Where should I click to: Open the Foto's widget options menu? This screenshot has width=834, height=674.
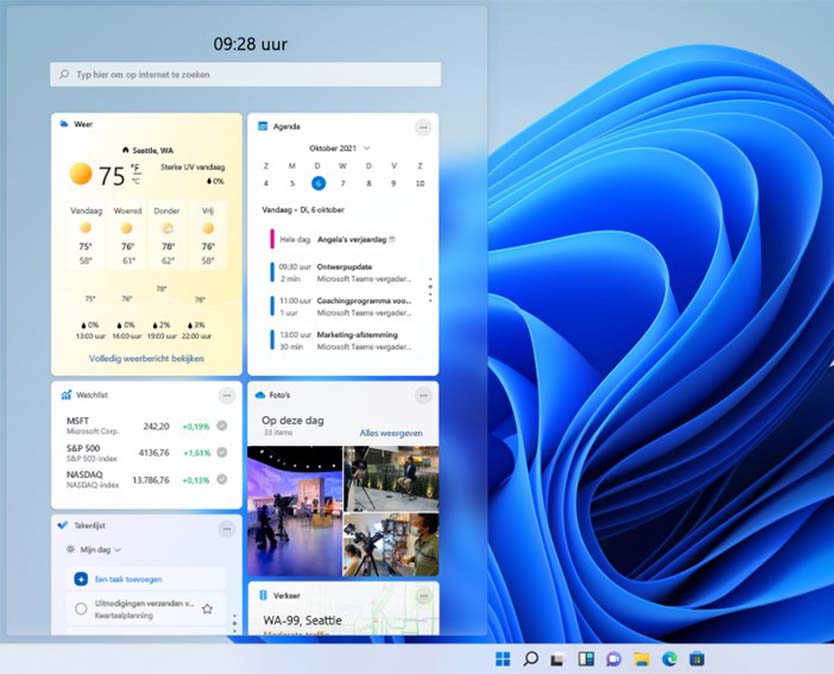click(424, 395)
